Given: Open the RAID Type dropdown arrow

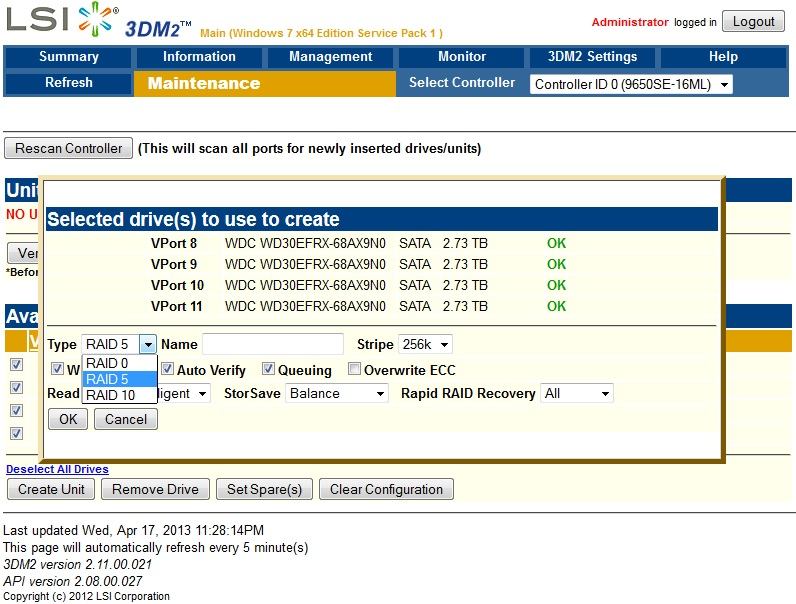Looking at the screenshot, I should (x=148, y=345).
